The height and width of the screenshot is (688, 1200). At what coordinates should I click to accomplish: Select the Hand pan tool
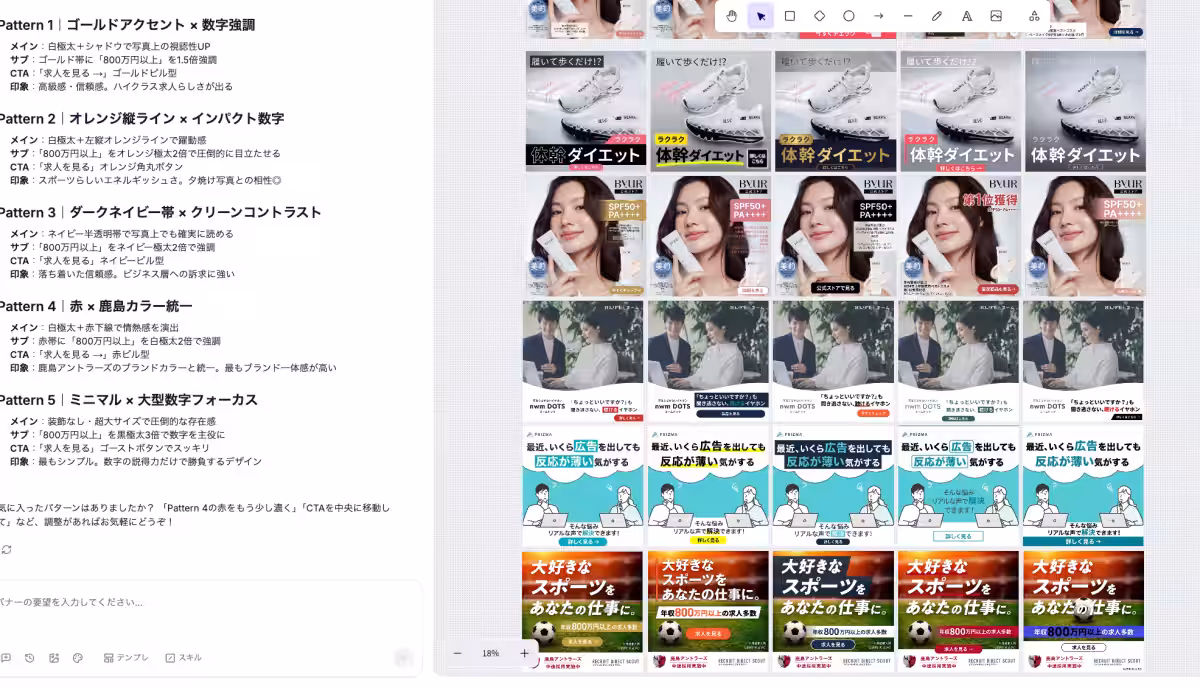pos(732,16)
